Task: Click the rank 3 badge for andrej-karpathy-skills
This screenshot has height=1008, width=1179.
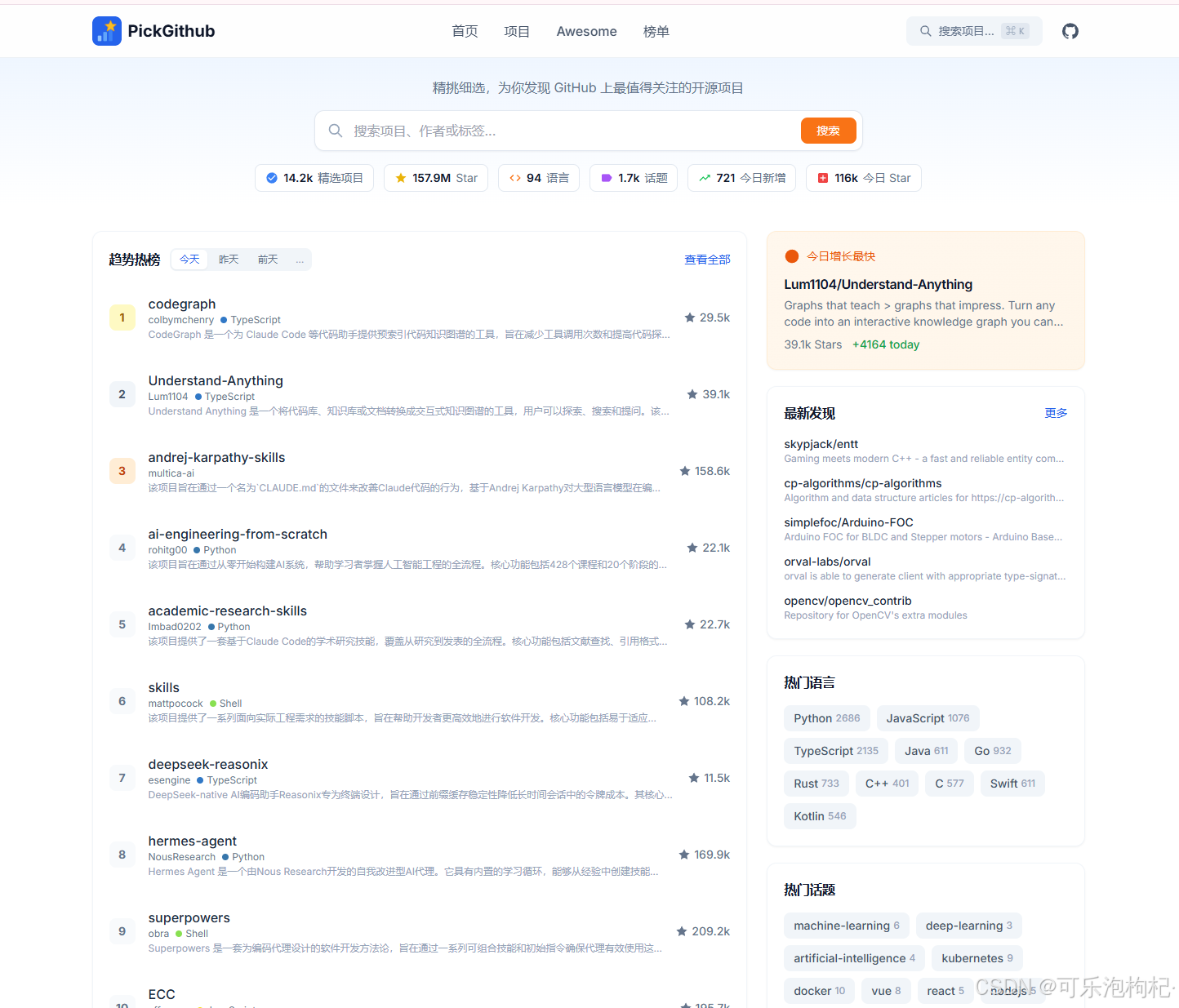Action: 122,471
